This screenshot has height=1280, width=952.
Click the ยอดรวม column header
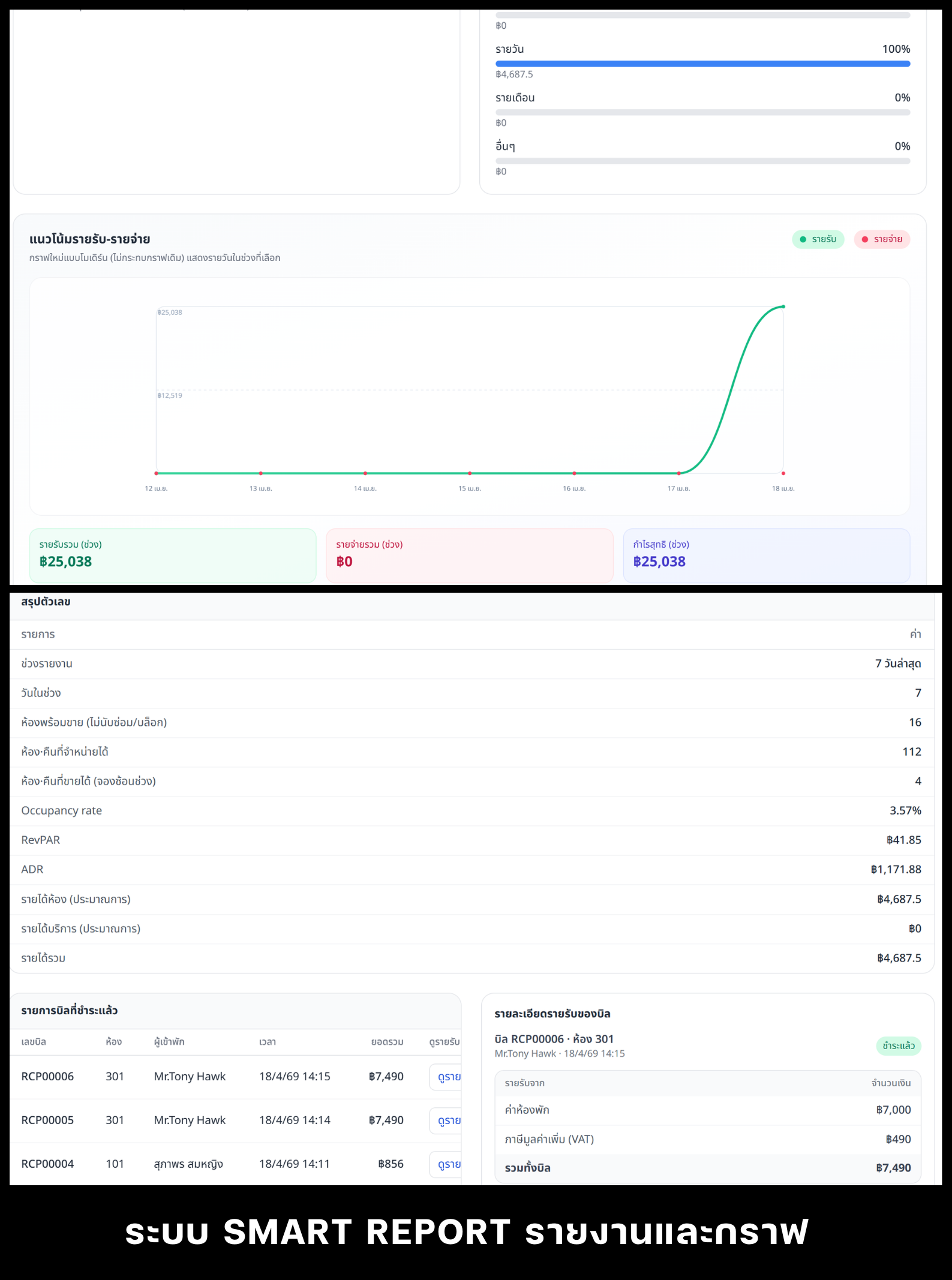click(387, 1042)
